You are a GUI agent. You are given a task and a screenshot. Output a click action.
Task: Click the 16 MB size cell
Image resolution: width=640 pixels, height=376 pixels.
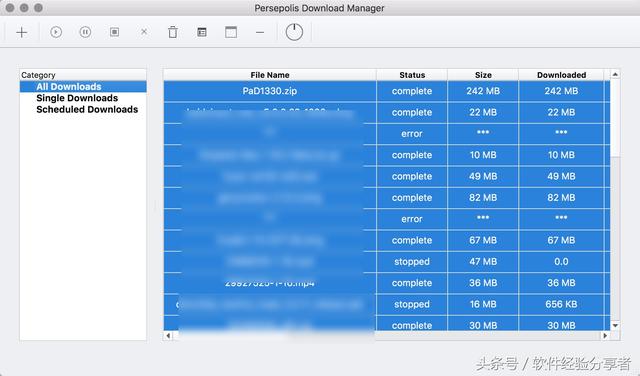[483, 304]
